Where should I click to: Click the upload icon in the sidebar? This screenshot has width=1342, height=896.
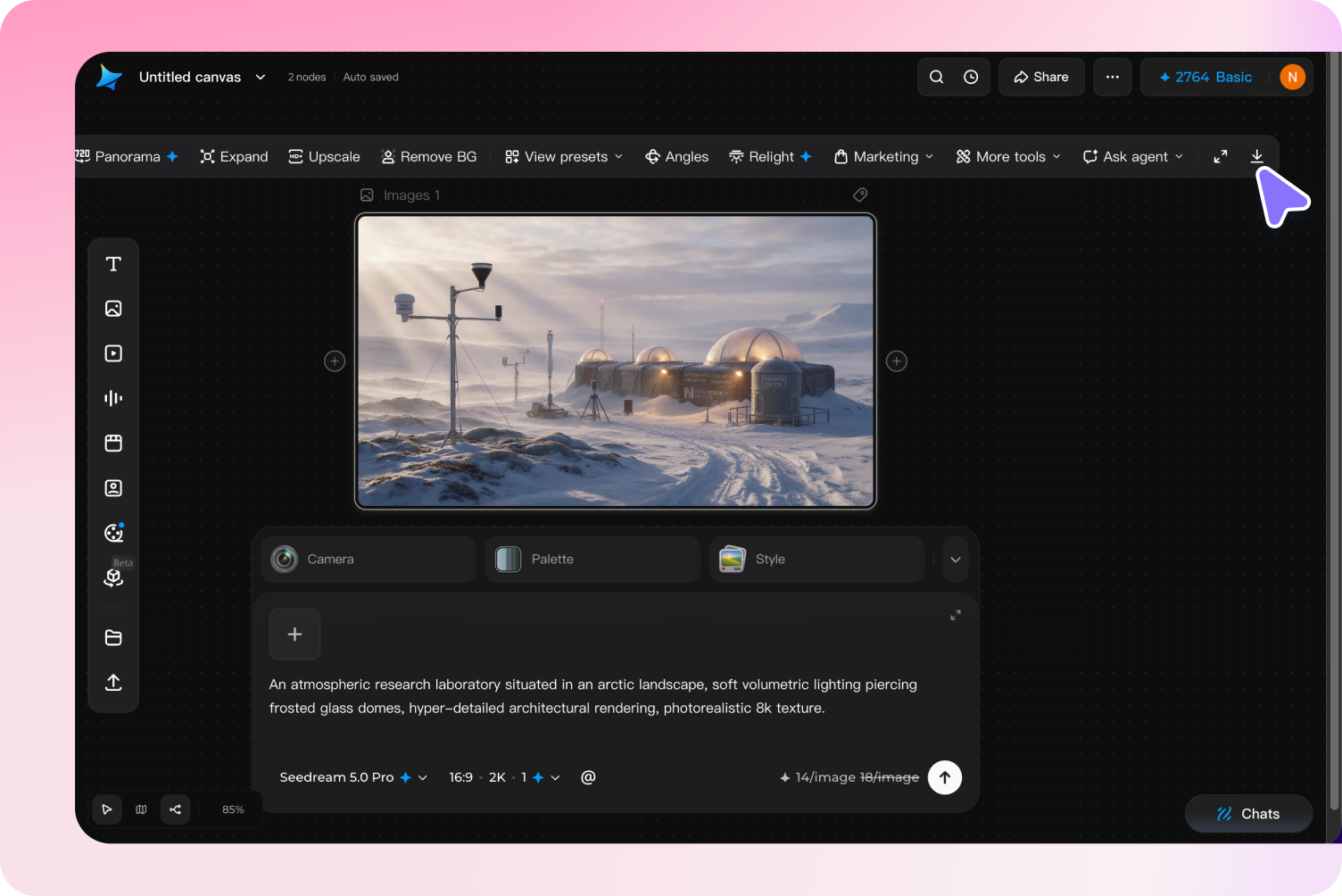[x=113, y=683]
